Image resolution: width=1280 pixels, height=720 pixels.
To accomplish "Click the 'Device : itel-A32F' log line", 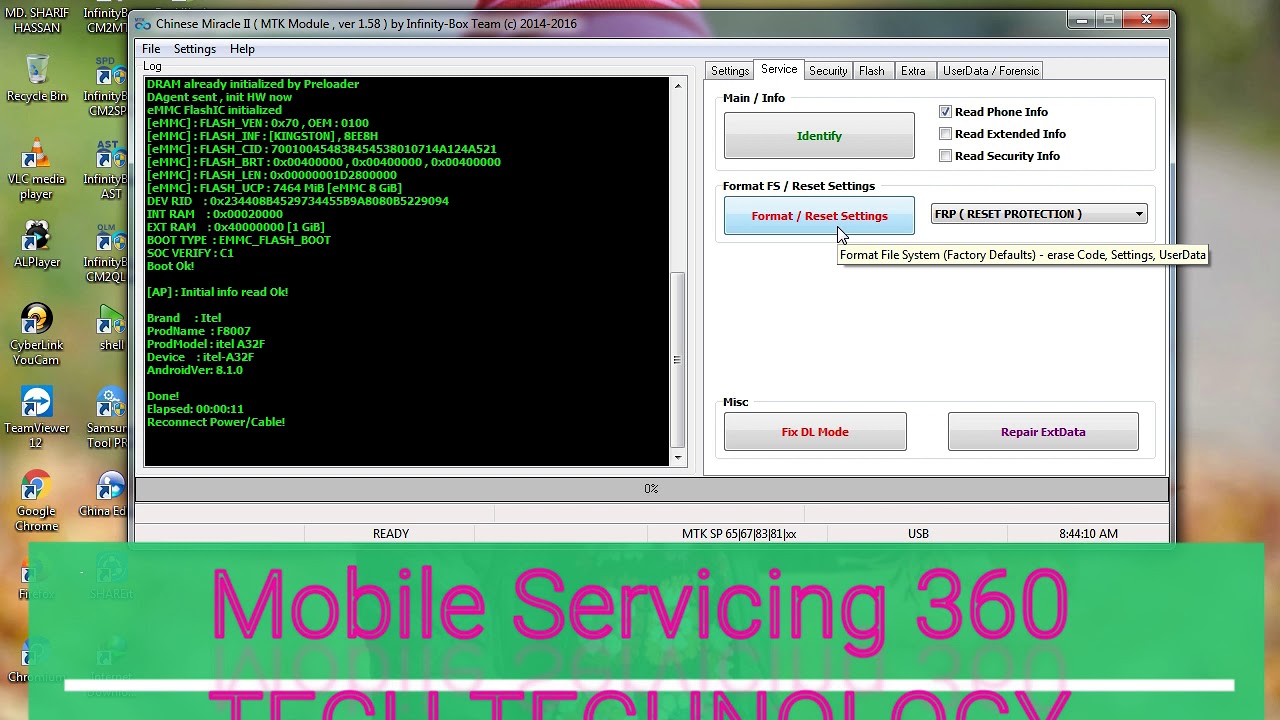I will [x=200, y=357].
